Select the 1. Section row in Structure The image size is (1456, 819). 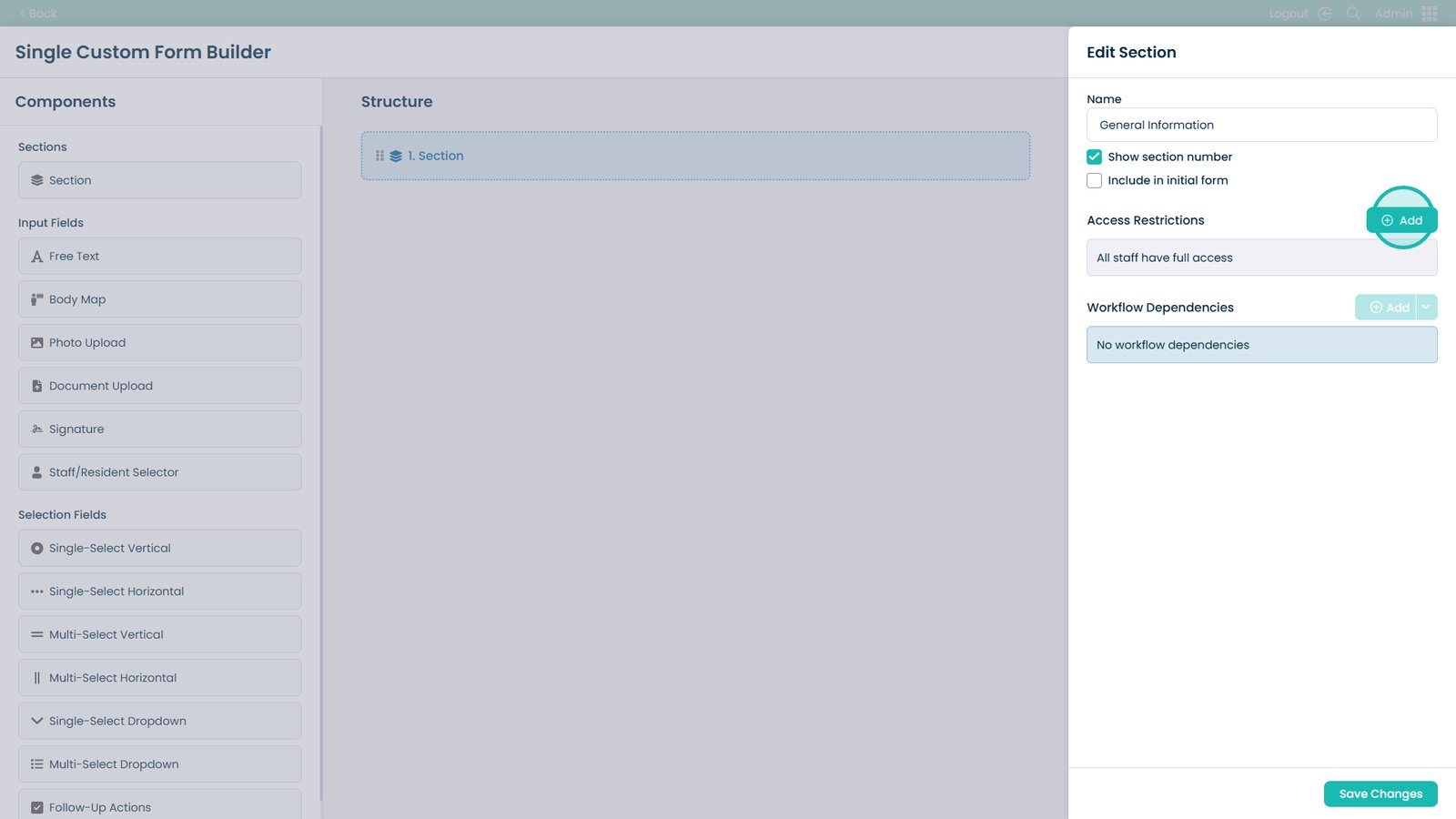point(695,156)
